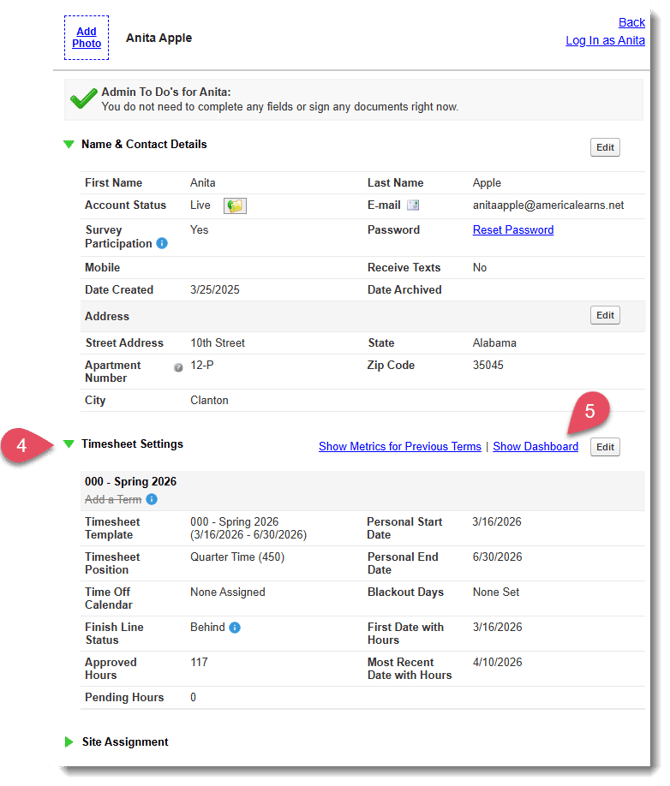Select Log In as Anita link
This screenshot has height=786, width=670.
pyautogui.click(x=605, y=41)
